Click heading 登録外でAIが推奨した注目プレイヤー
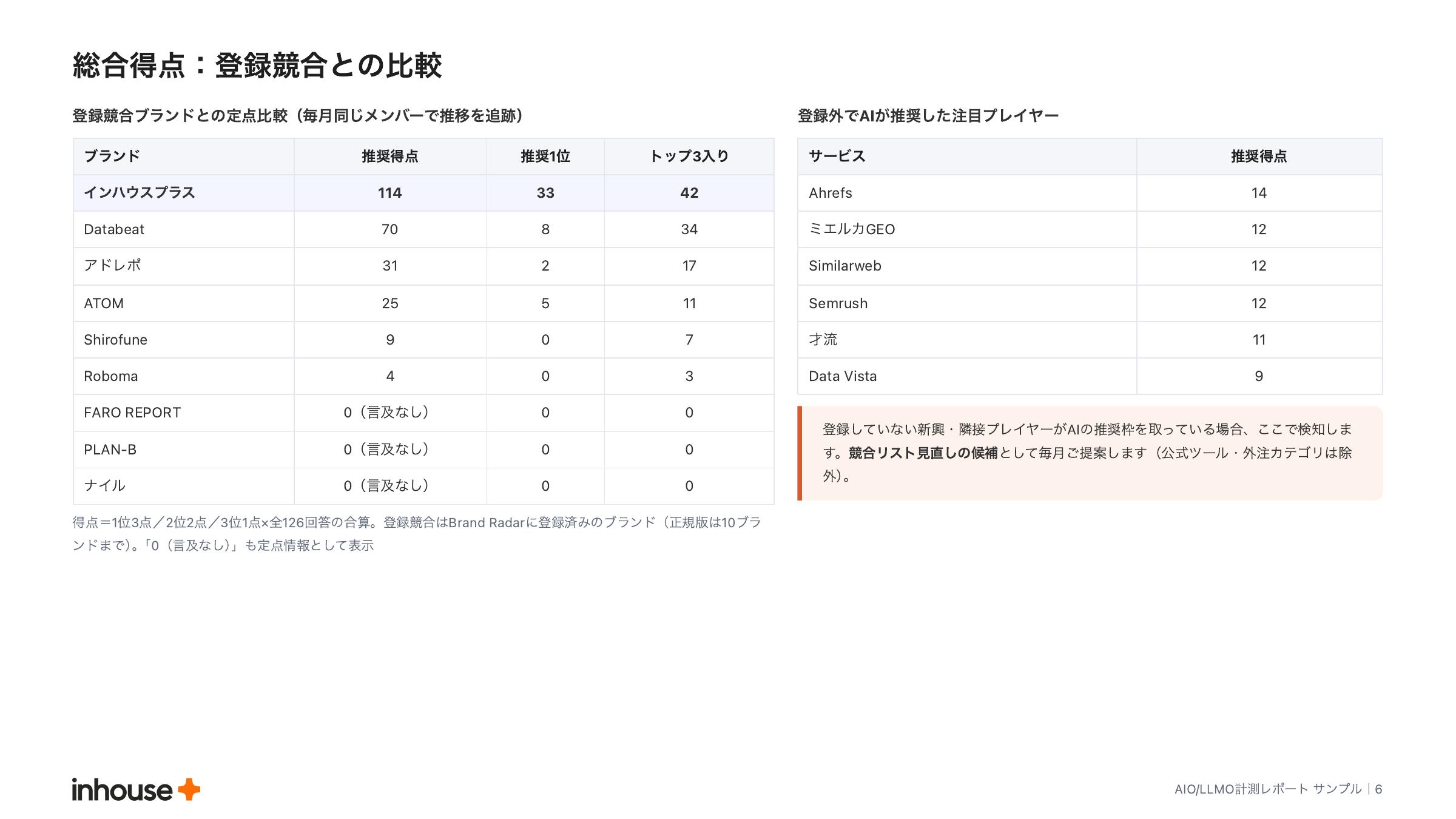Viewport: 1456px width, 819px height. point(928,116)
